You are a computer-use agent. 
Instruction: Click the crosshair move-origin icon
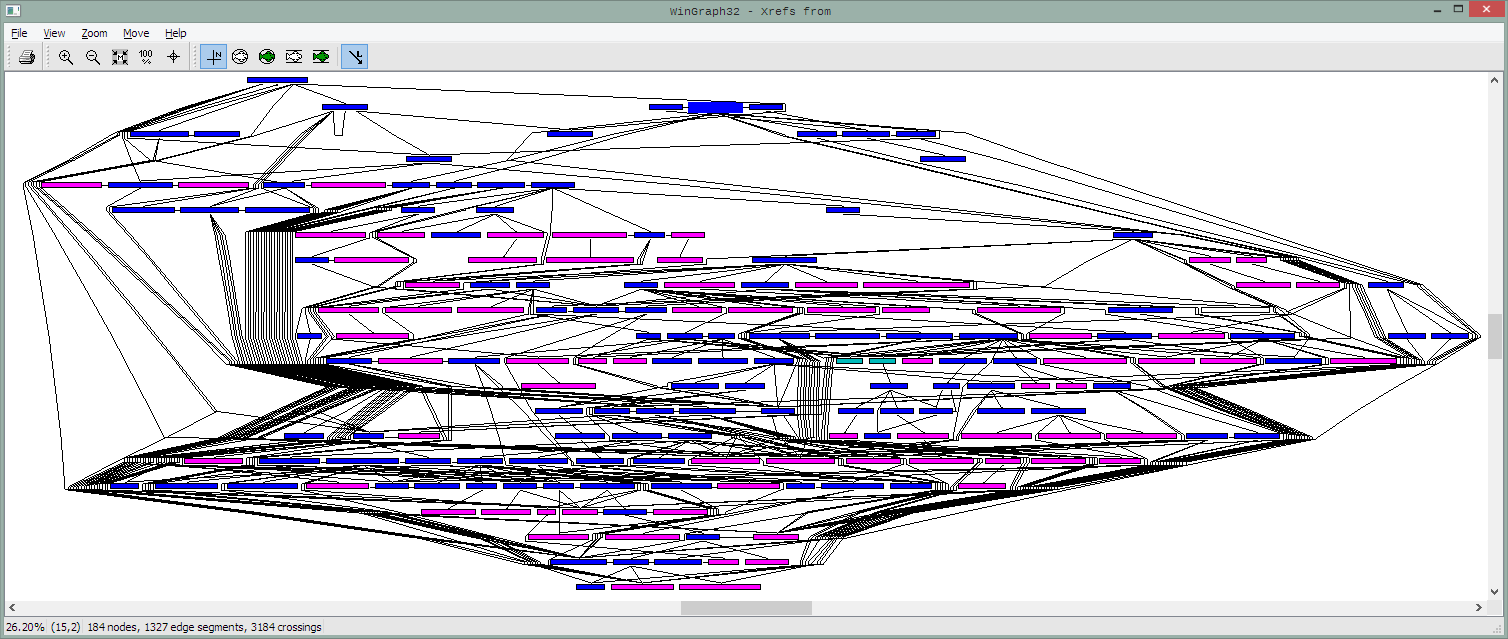tap(173, 57)
